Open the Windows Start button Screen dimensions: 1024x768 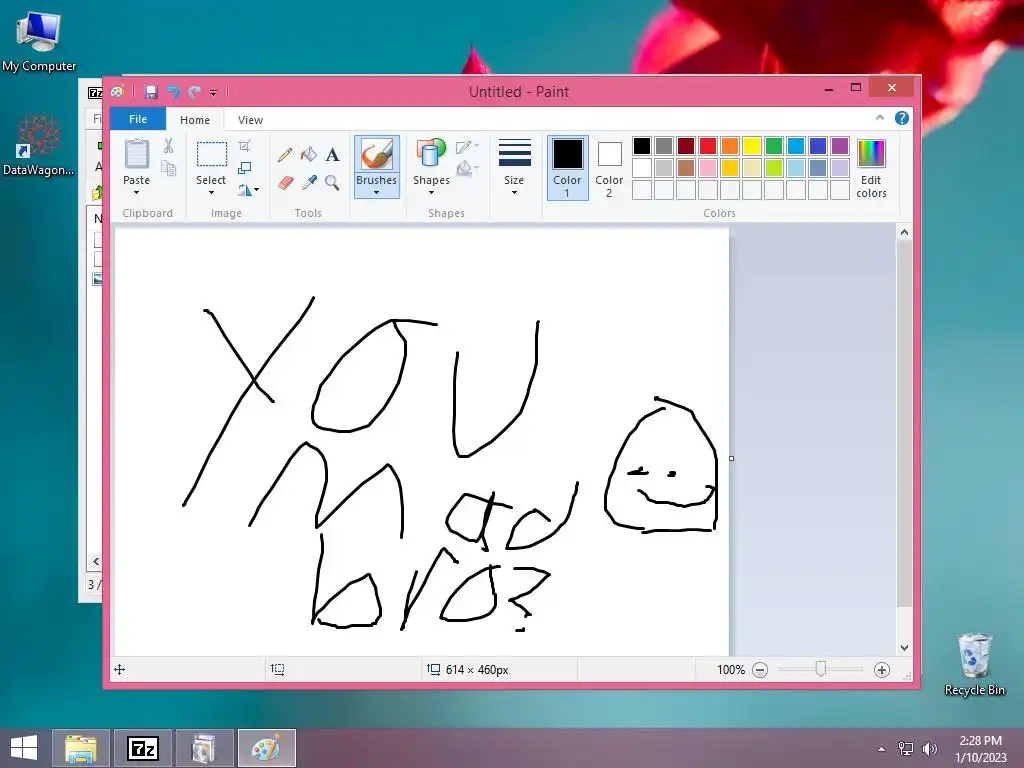[24, 748]
